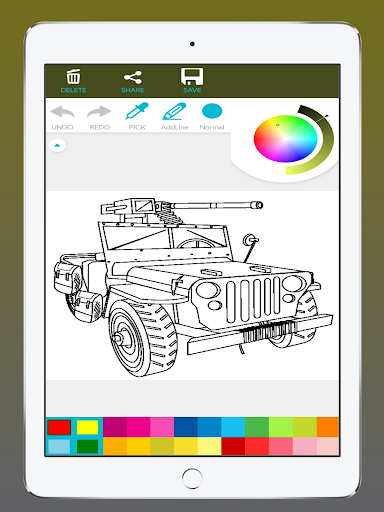Choose the purple-magenta palette color
Image resolution: width=384 pixels, height=512 pixels.
[115, 427]
